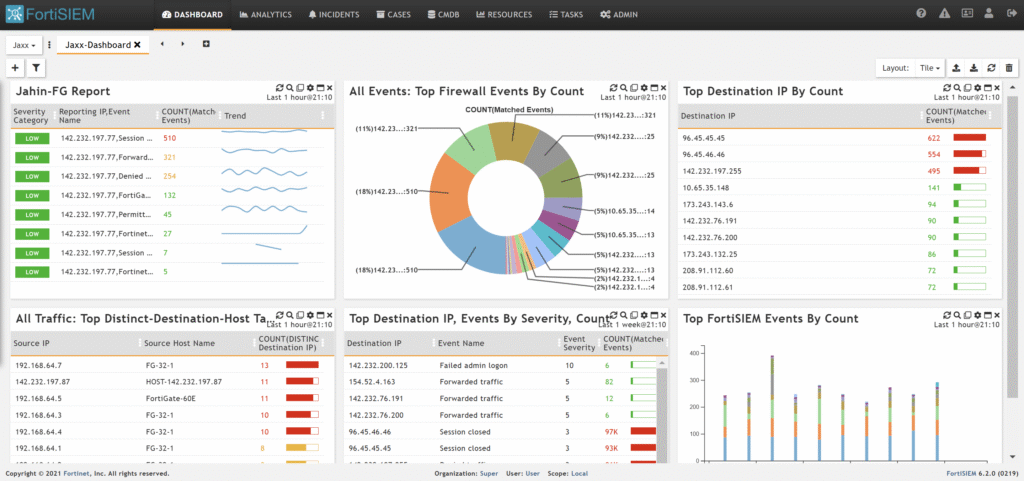The height and width of the screenshot is (481, 1024).
Task: Refresh the Jahin-FG Report widget
Action: (279, 89)
